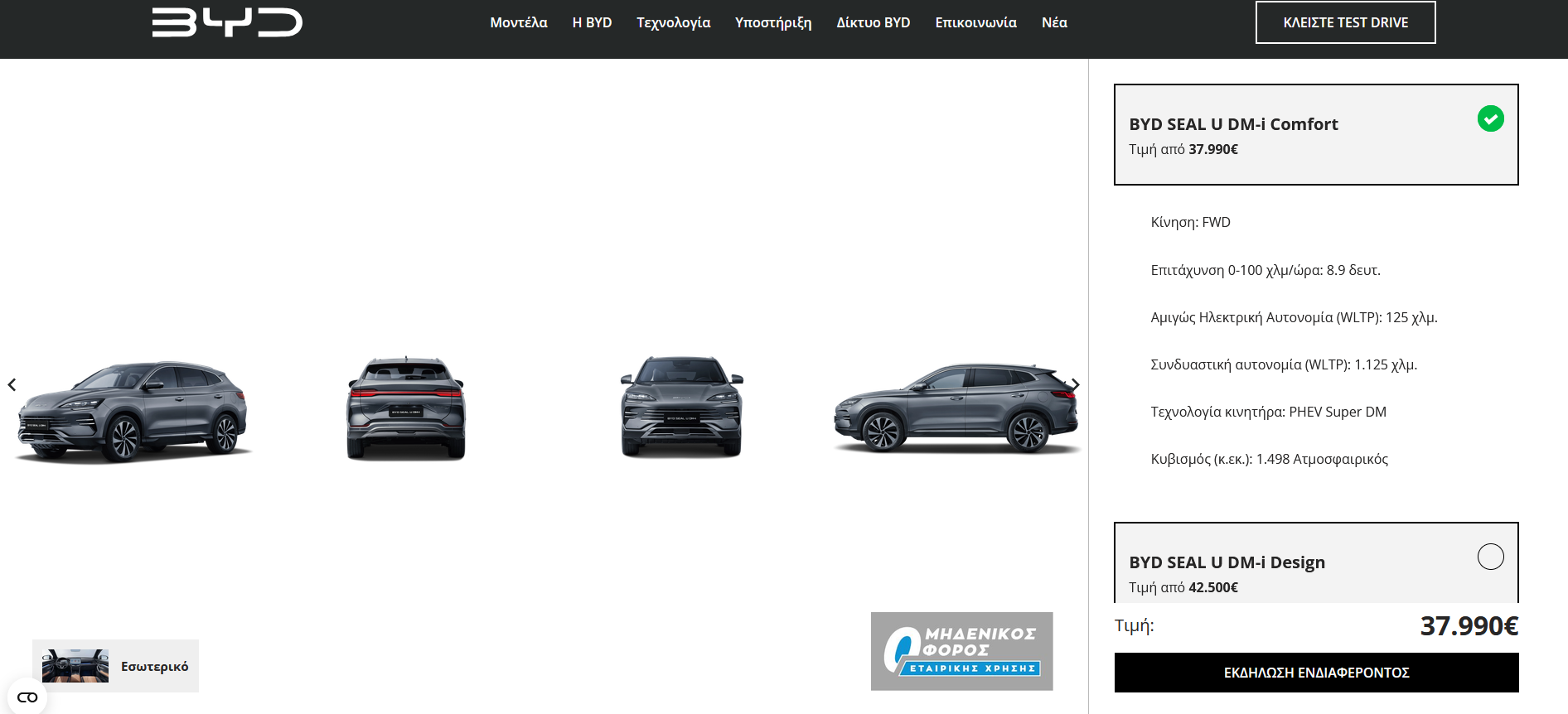
Task: Select the front three-quarter car image
Action: coord(133,411)
